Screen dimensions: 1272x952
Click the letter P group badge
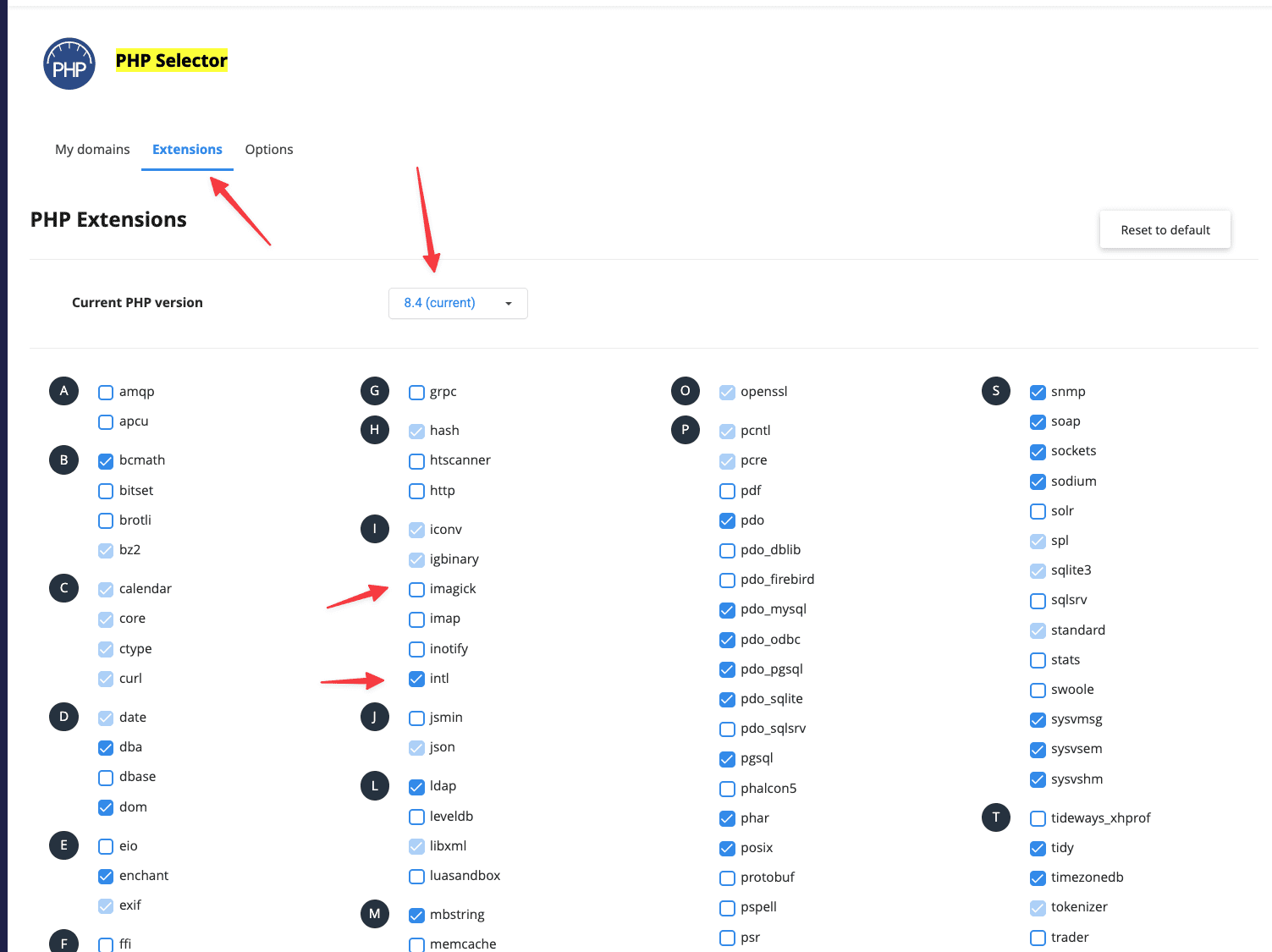(685, 430)
